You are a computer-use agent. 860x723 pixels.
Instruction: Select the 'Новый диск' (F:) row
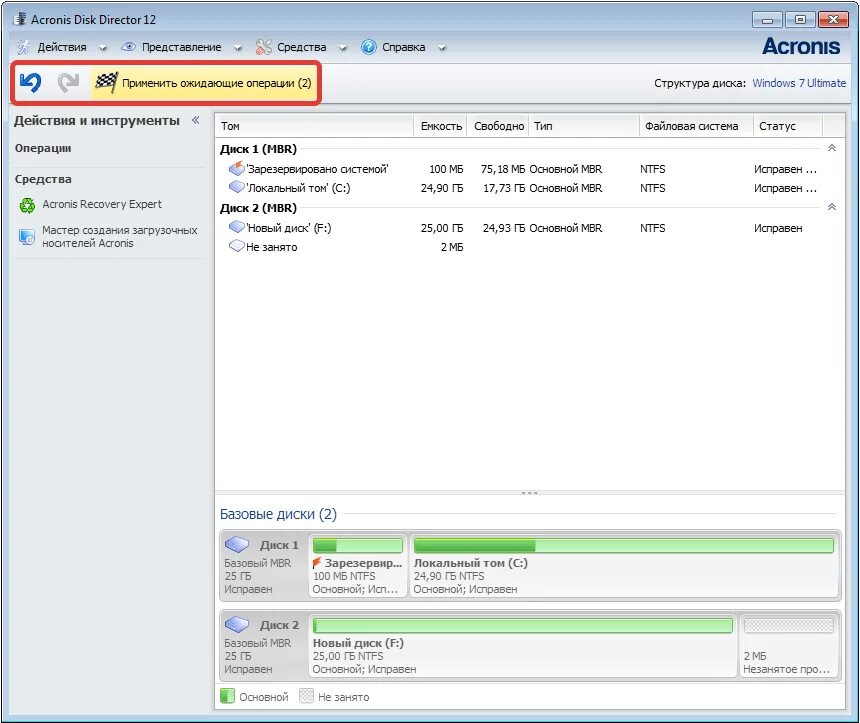523,228
